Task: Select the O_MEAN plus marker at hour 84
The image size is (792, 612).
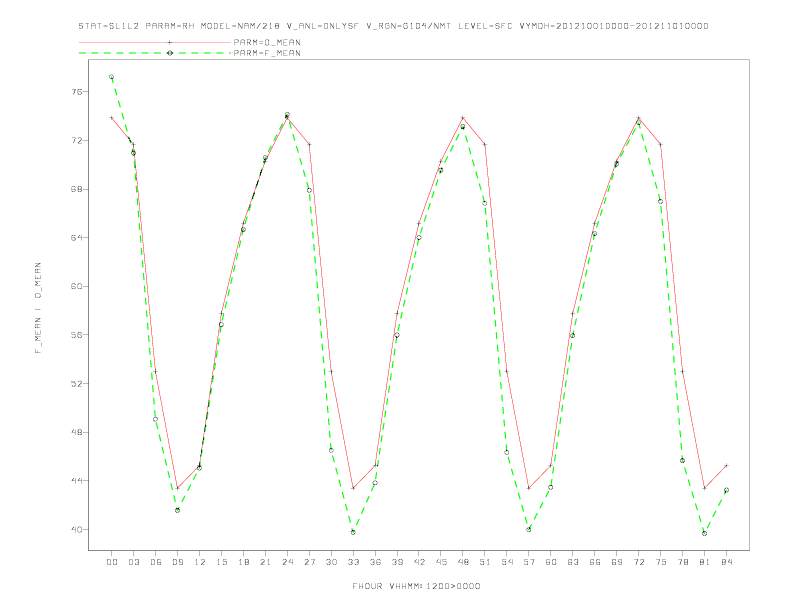Action: 726,466
